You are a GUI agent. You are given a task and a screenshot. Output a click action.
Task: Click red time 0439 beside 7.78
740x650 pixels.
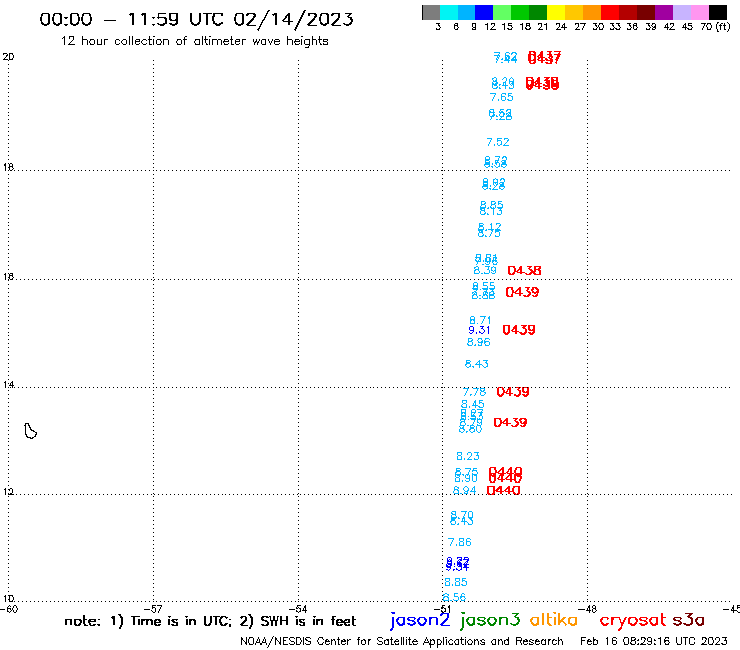pos(513,392)
